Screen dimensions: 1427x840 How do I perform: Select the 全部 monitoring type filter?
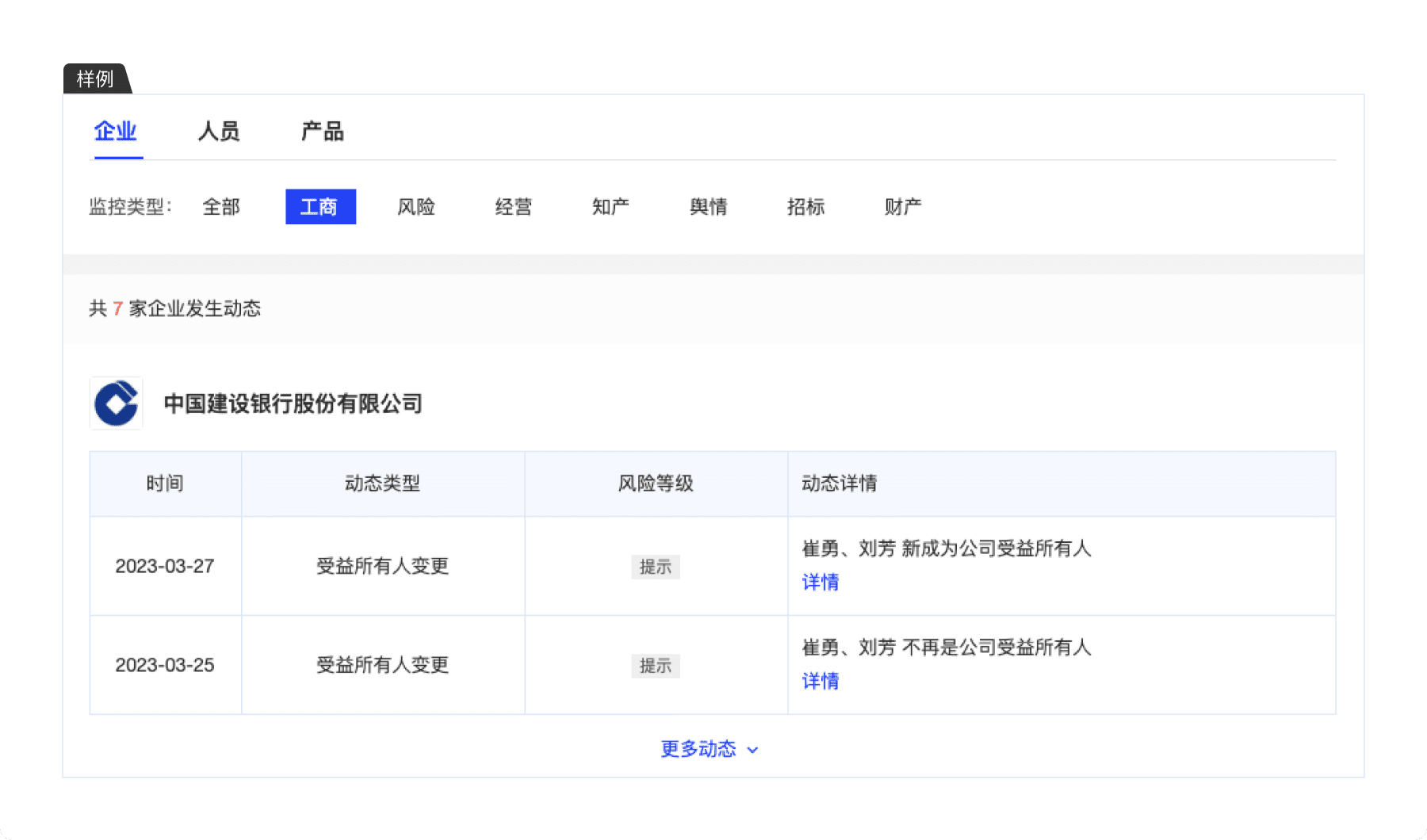click(221, 207)
